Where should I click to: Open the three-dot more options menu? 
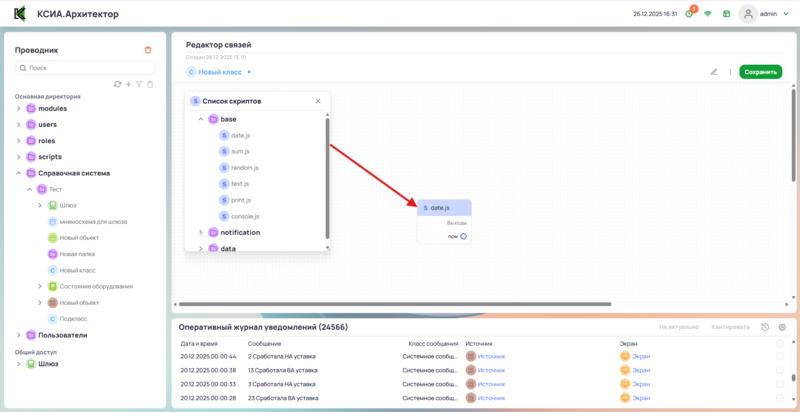pos(730,72)
